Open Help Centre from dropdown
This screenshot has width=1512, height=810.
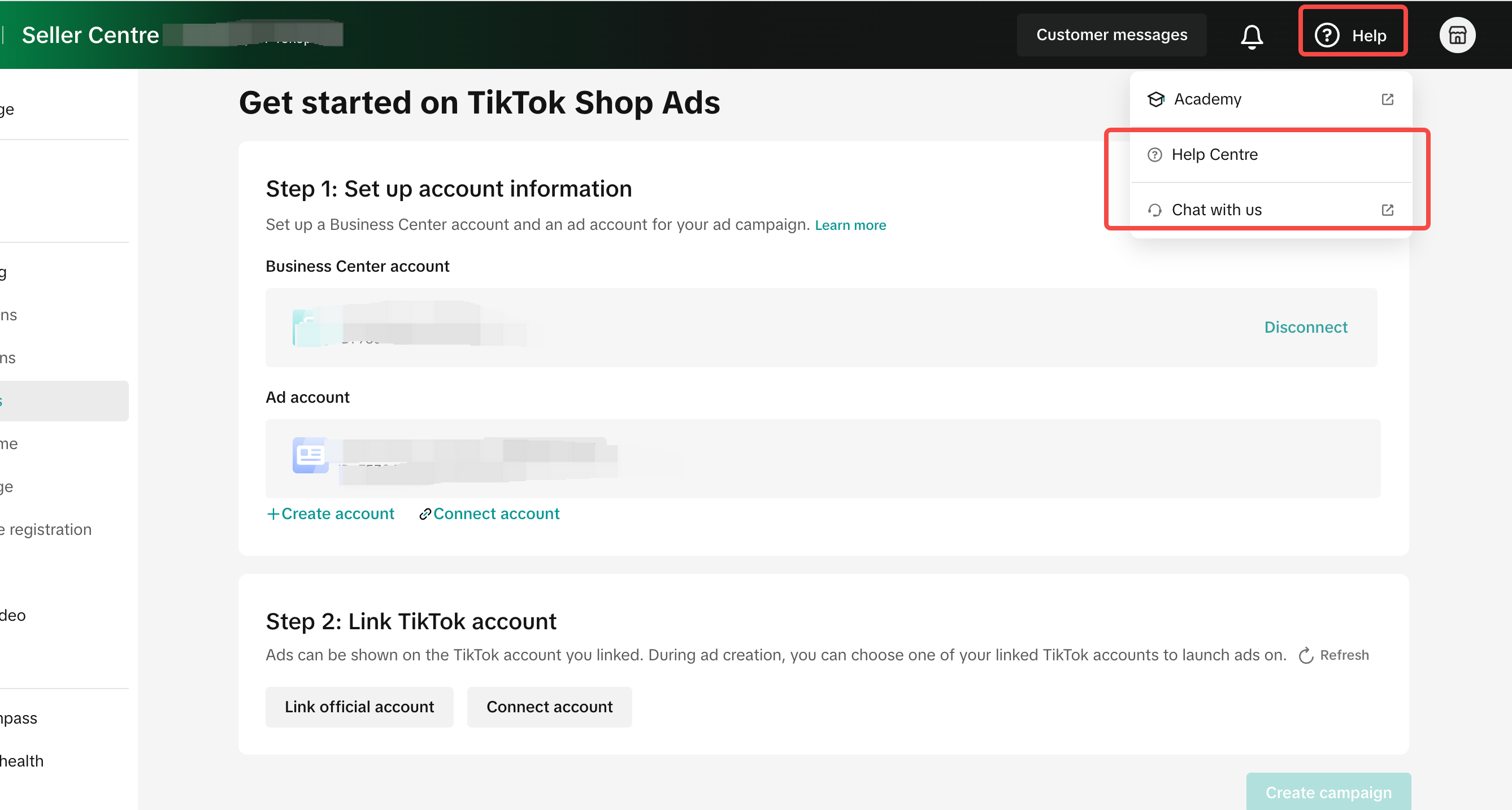tap(1214, 155)
